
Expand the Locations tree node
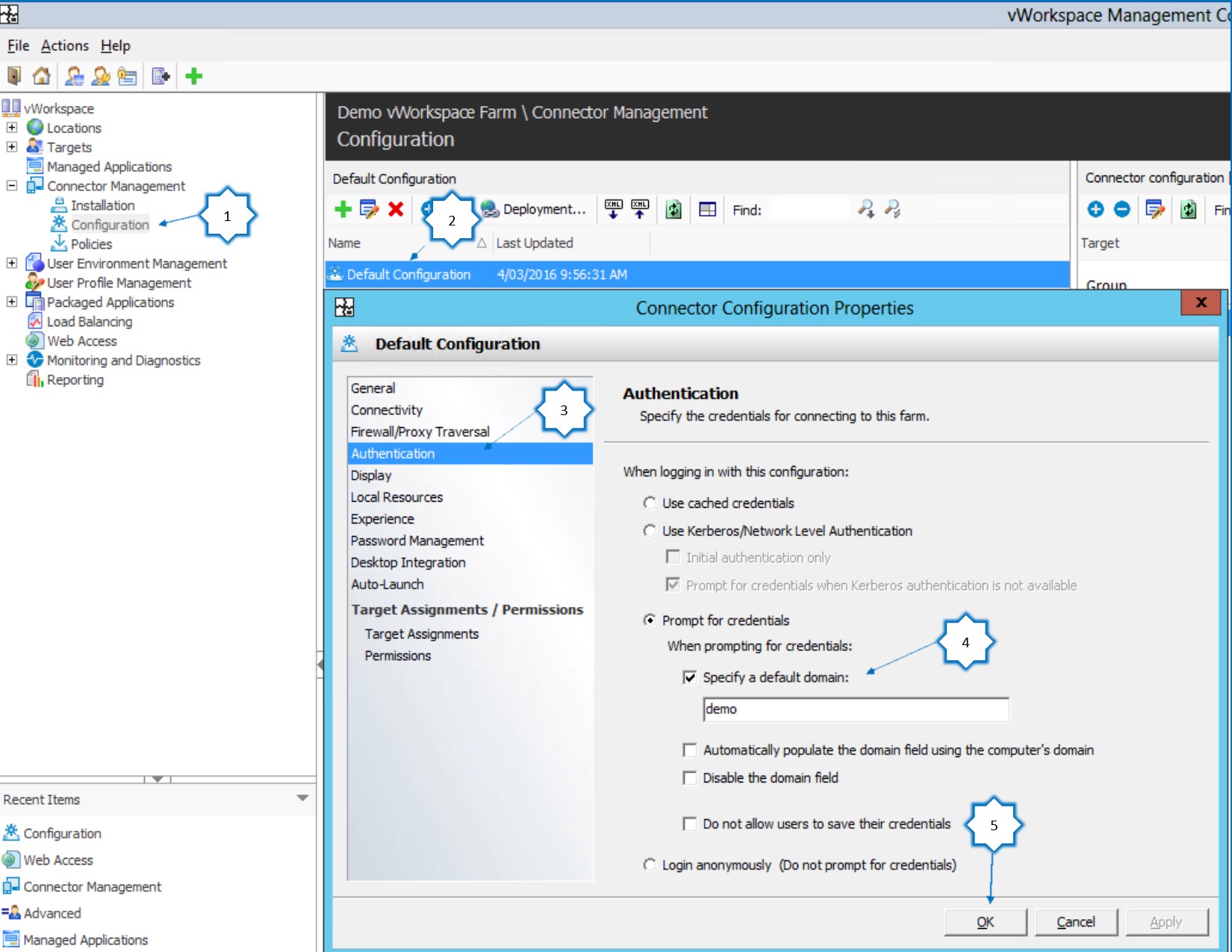tap(10, 128)
